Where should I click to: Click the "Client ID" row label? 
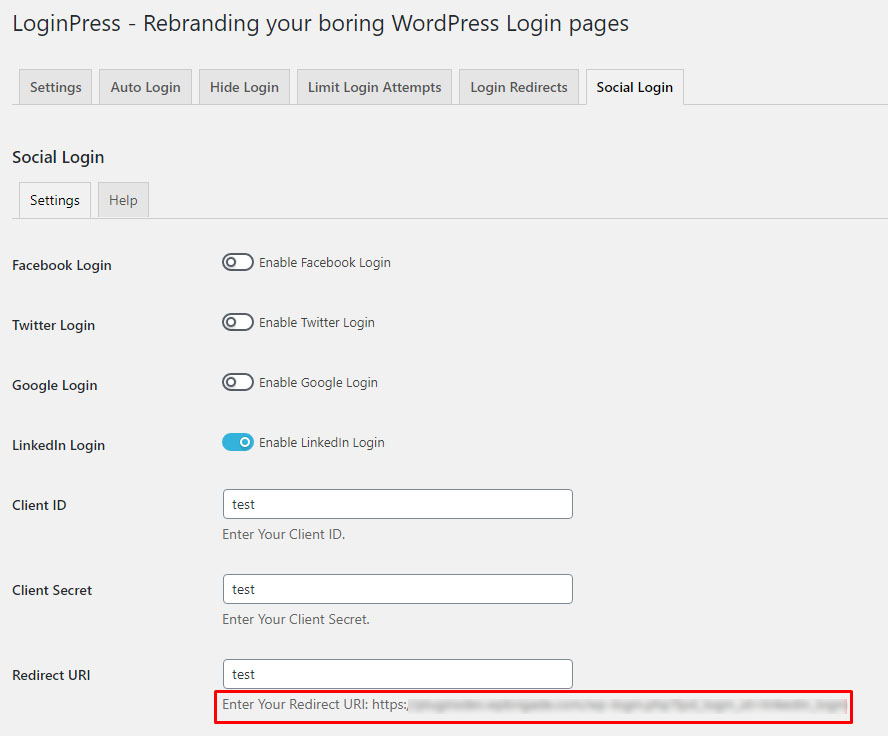pyautogui.click(x=39, y=505)
